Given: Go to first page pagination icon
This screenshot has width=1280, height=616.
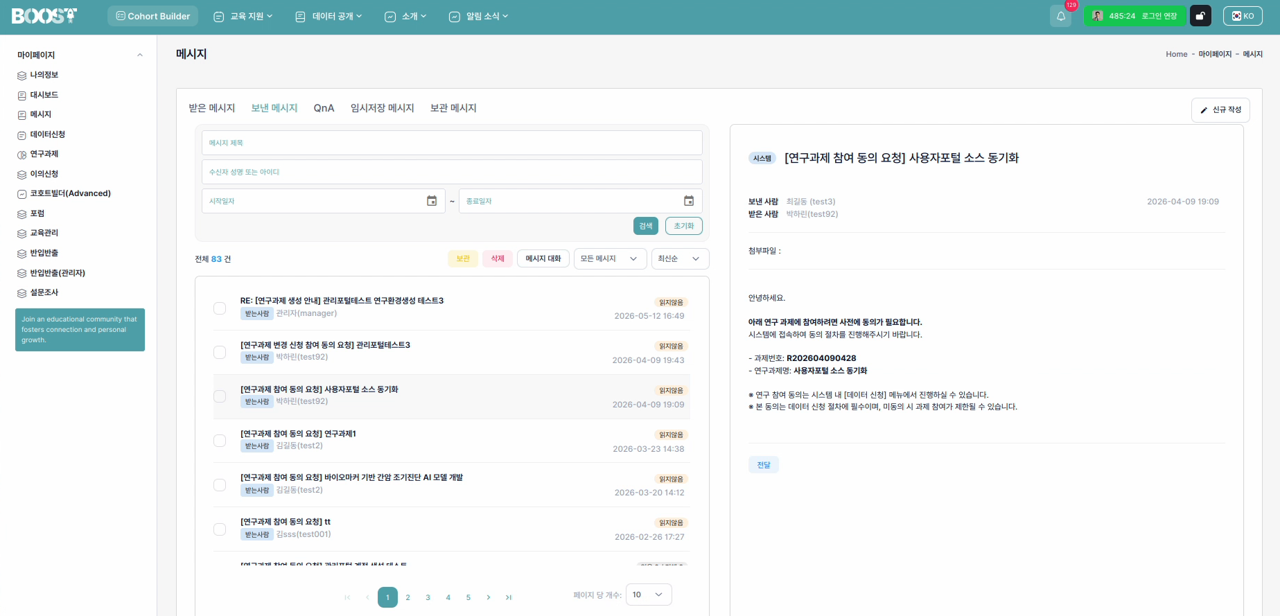Looking at the screenshot, I should (x=347, y=597).
